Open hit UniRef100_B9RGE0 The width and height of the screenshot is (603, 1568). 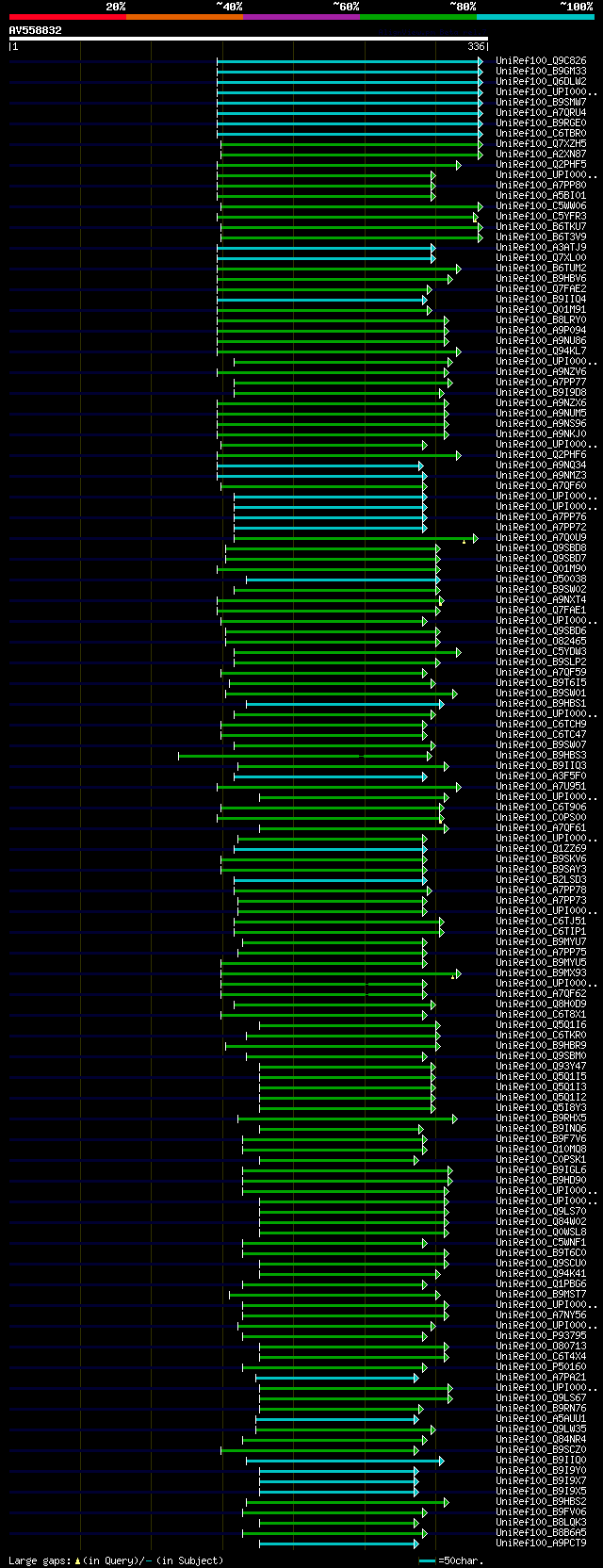pos(541,123)
